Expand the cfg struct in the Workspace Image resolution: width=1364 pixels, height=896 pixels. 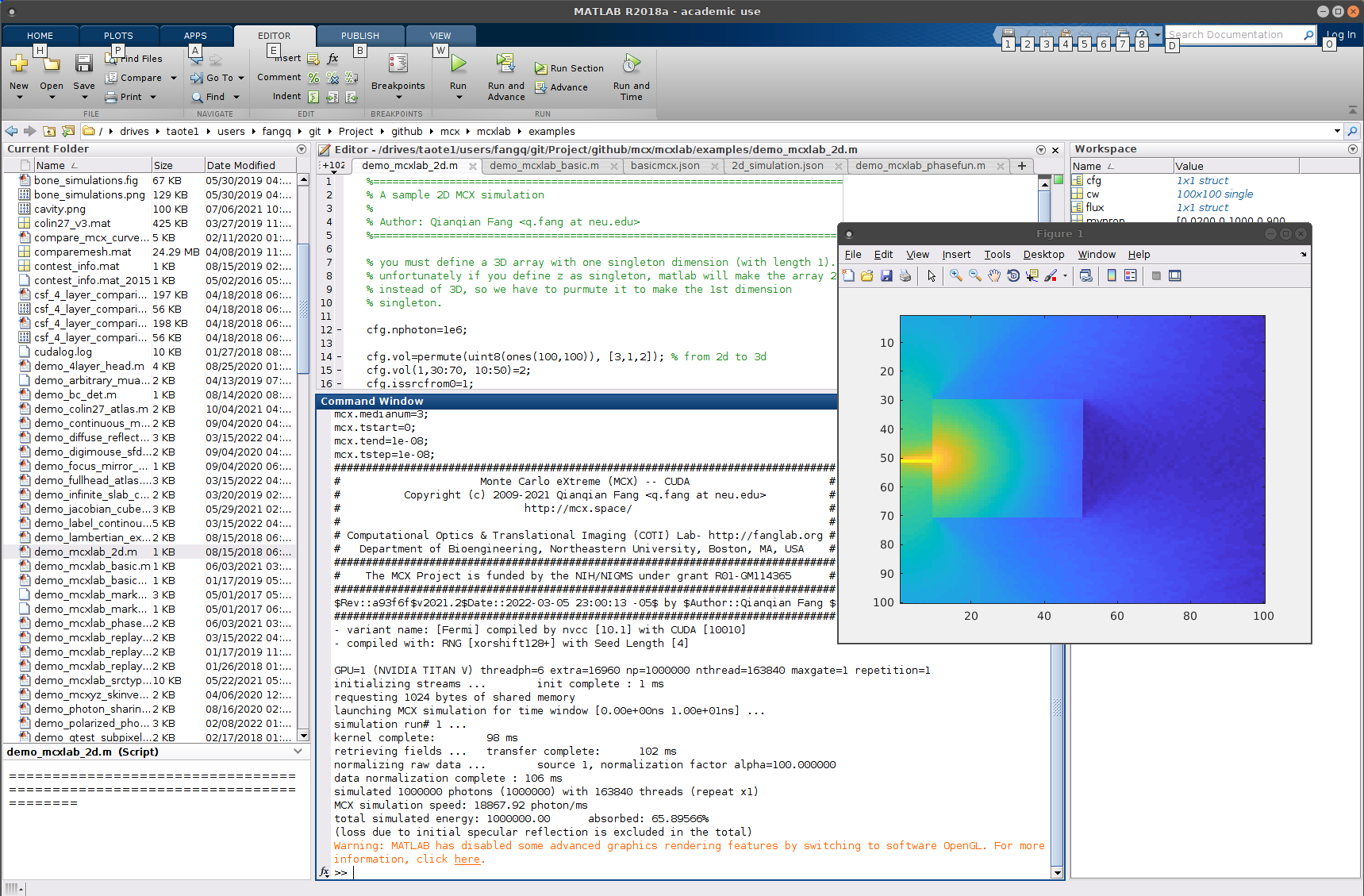tap(1078, 180)
